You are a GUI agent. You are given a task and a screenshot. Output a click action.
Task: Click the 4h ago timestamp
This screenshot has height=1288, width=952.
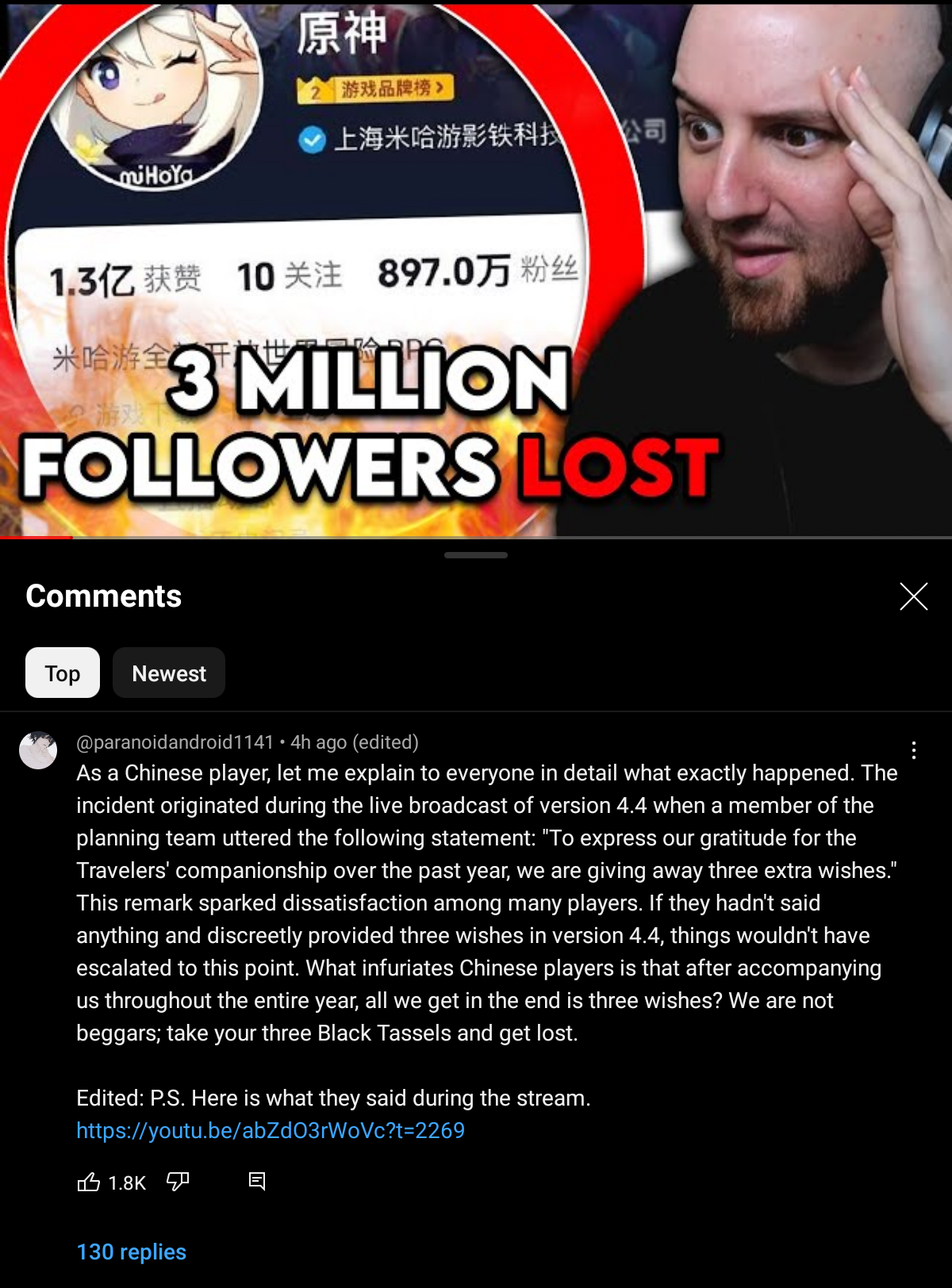tap(319, 742)
